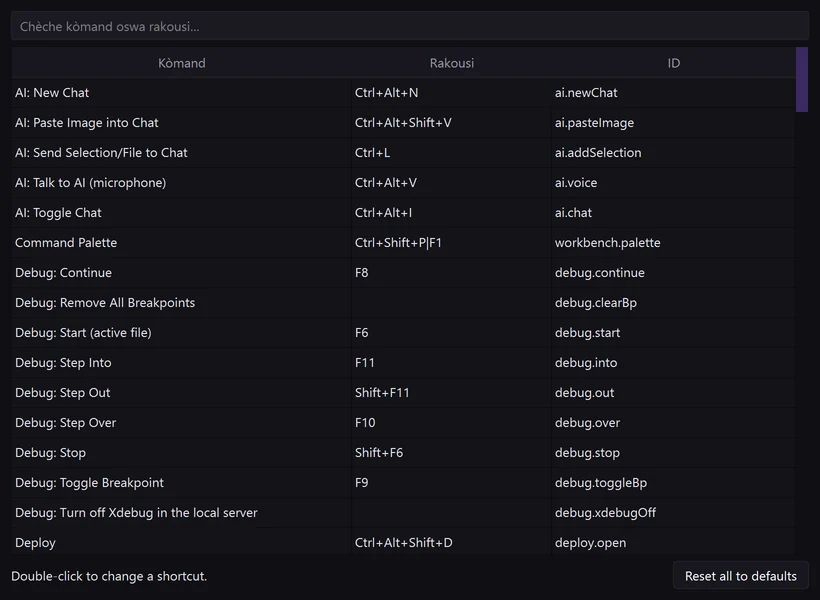Select 'Debug: Toggle Breakpoint' command
The height and width of the screenshot is (600, 820).
(181, 482)
